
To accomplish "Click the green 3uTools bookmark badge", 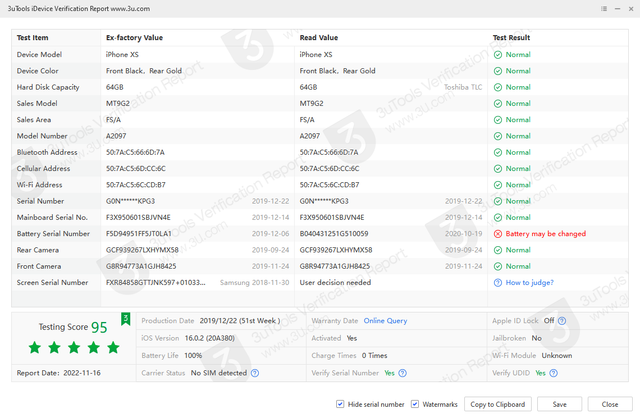I will [126, 319].
